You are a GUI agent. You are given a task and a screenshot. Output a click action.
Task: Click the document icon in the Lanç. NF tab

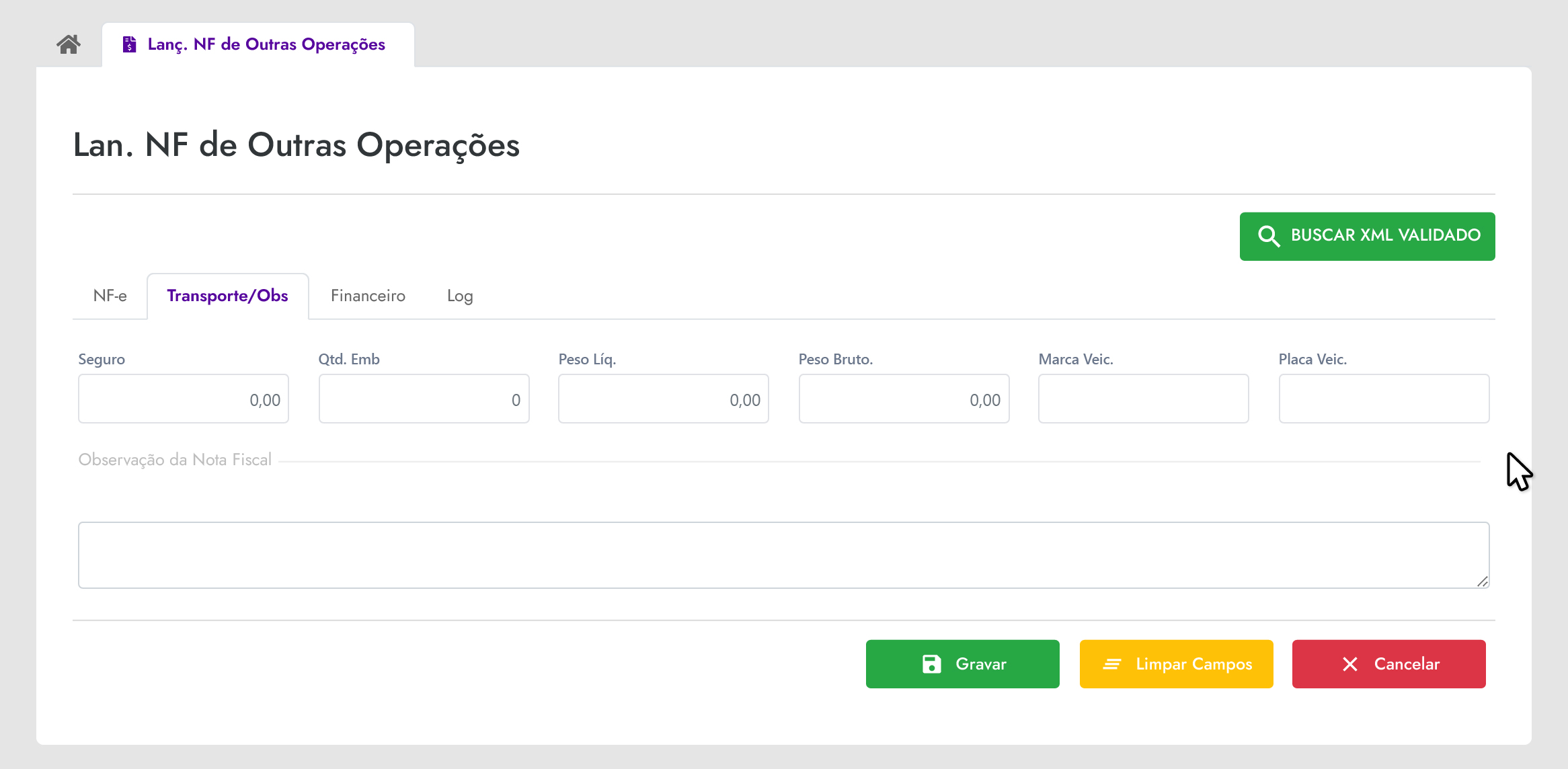point(129,44)
